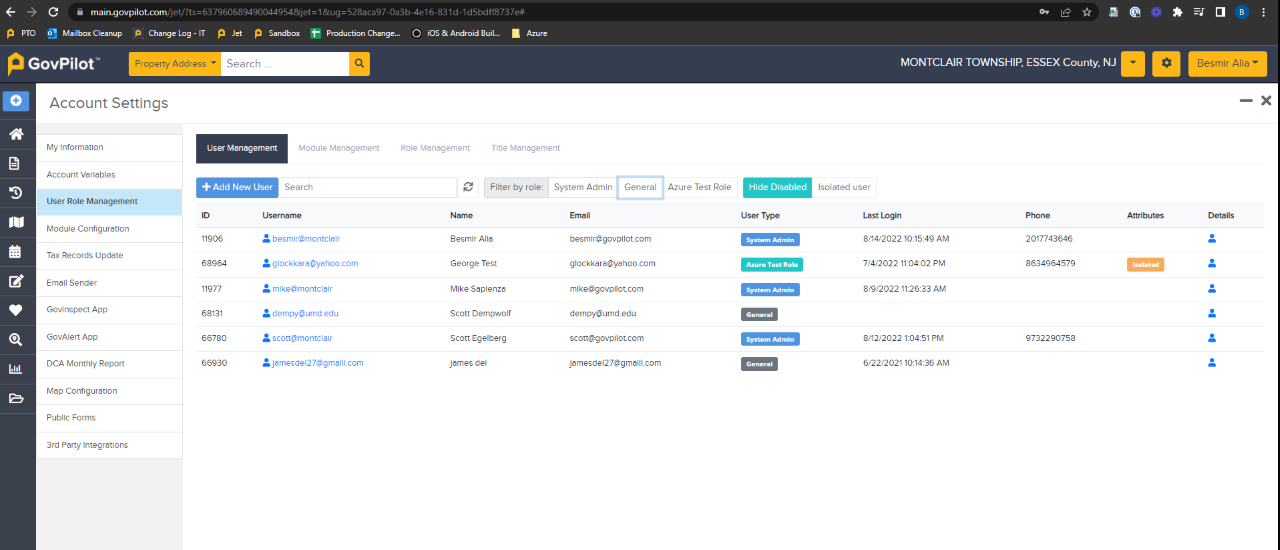Open the Home icon in left sidebar

pyautogui.click(x=16, y=134)
